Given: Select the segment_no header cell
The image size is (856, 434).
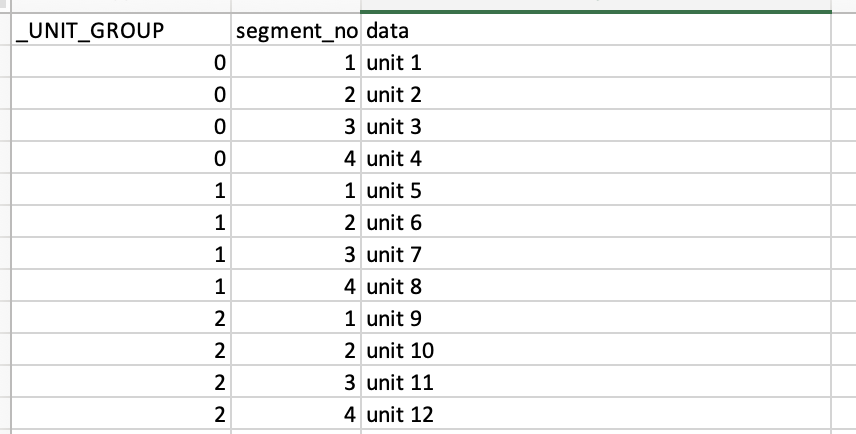Looking at the screenshot, I should coord(296,29).
